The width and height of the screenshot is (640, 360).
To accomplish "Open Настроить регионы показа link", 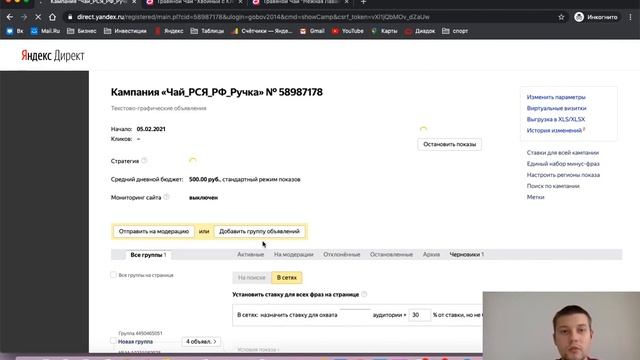I will (563, 175).
